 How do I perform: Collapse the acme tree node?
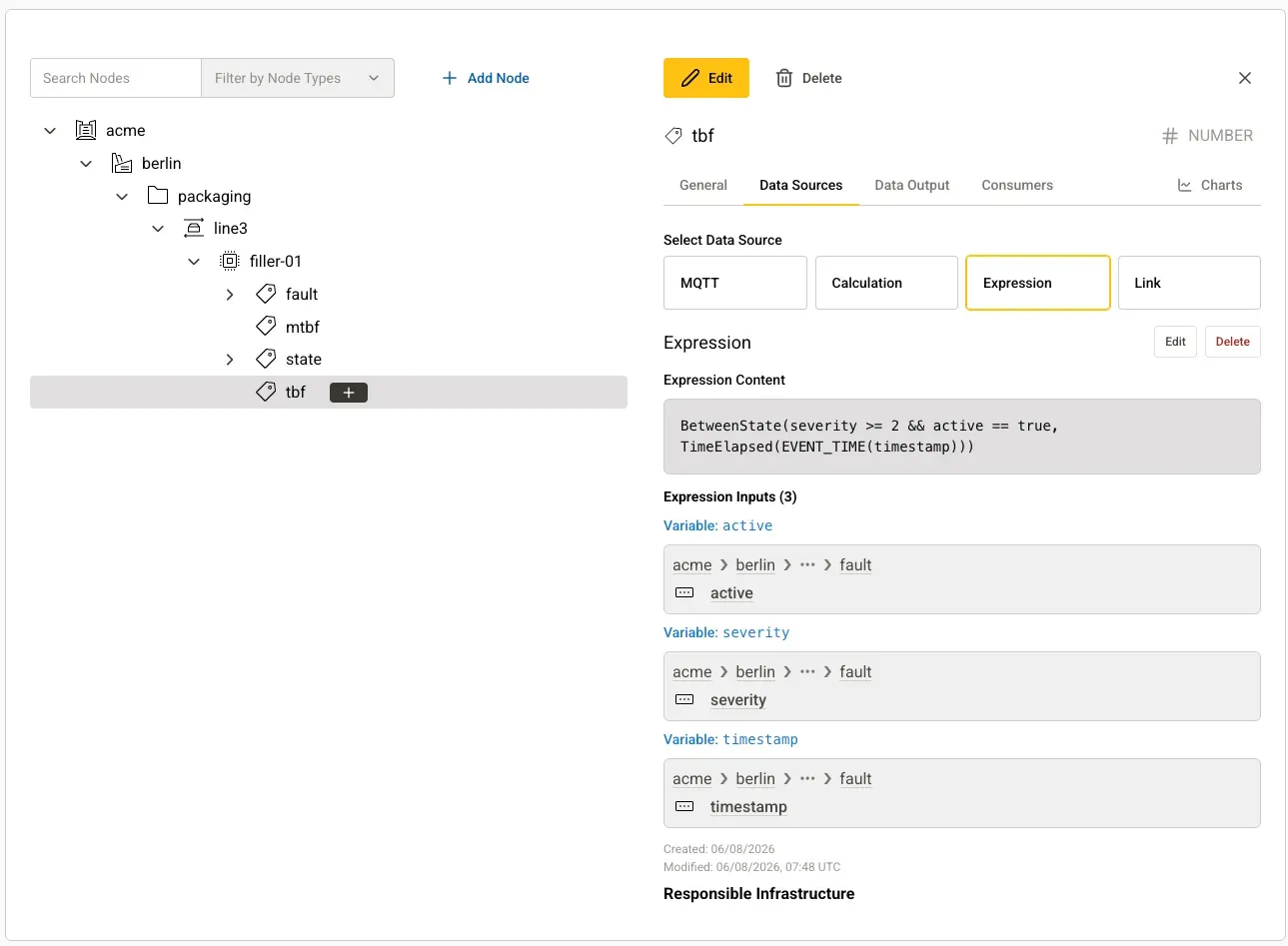click(50, 130)
